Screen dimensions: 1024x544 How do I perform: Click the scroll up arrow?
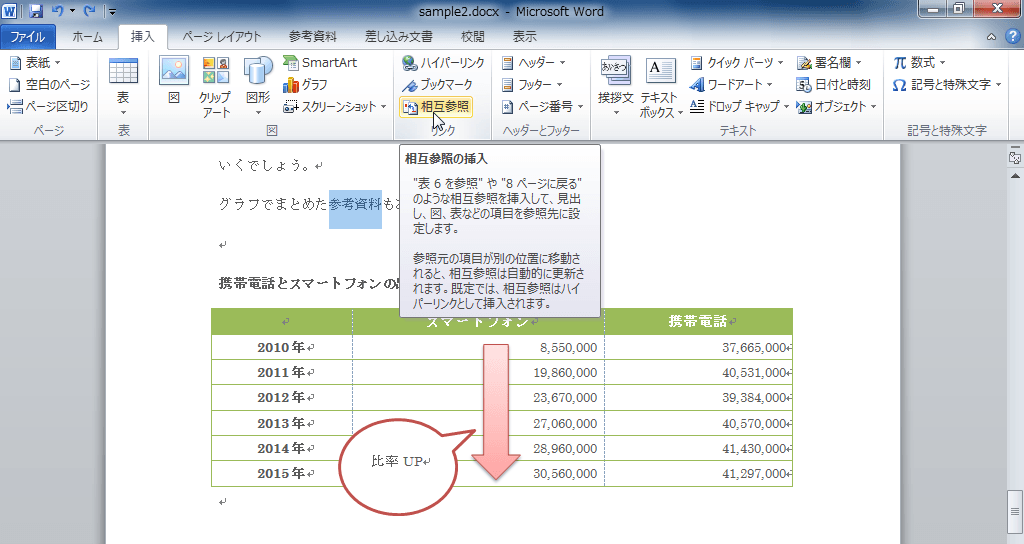[x=1014, y=176]
